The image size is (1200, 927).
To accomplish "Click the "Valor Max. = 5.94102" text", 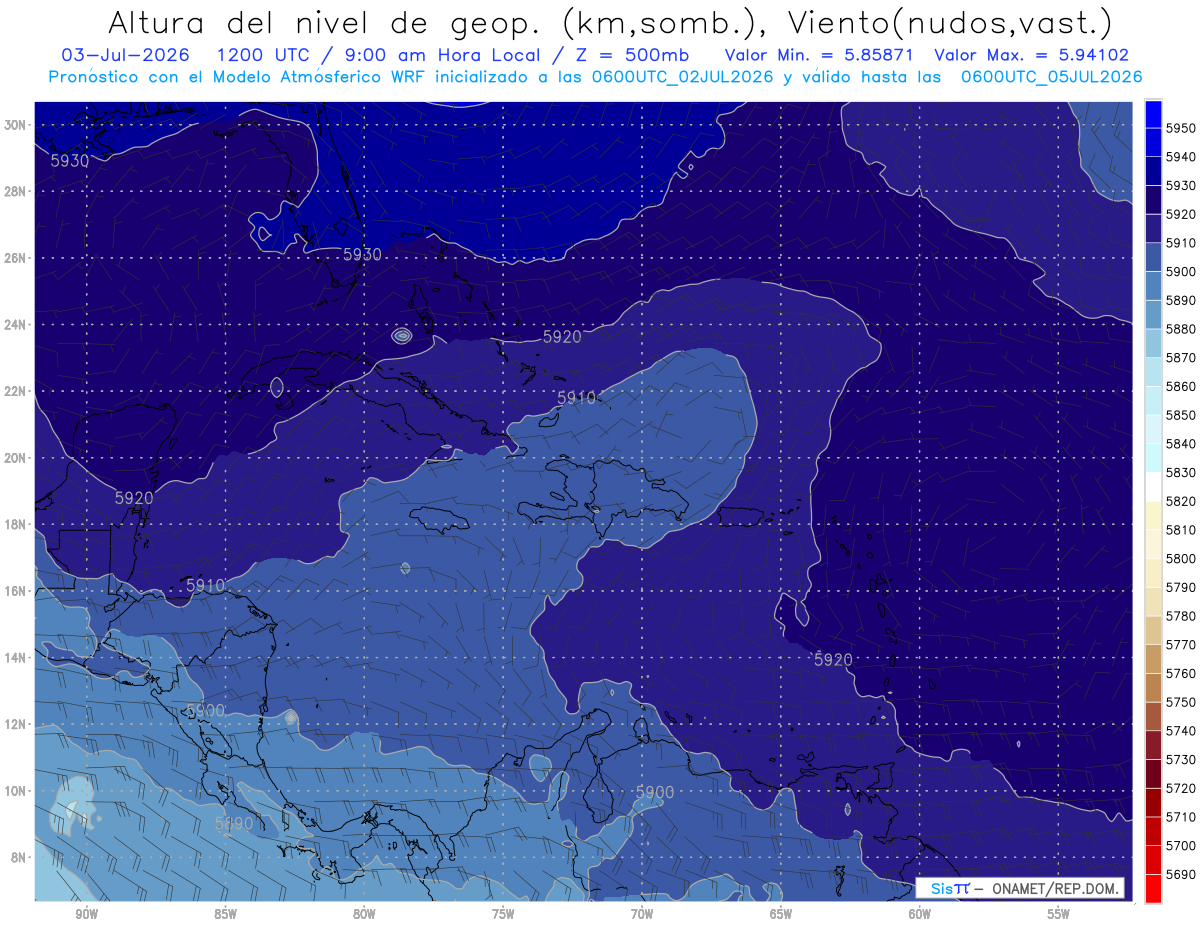I will [1030, 55].
